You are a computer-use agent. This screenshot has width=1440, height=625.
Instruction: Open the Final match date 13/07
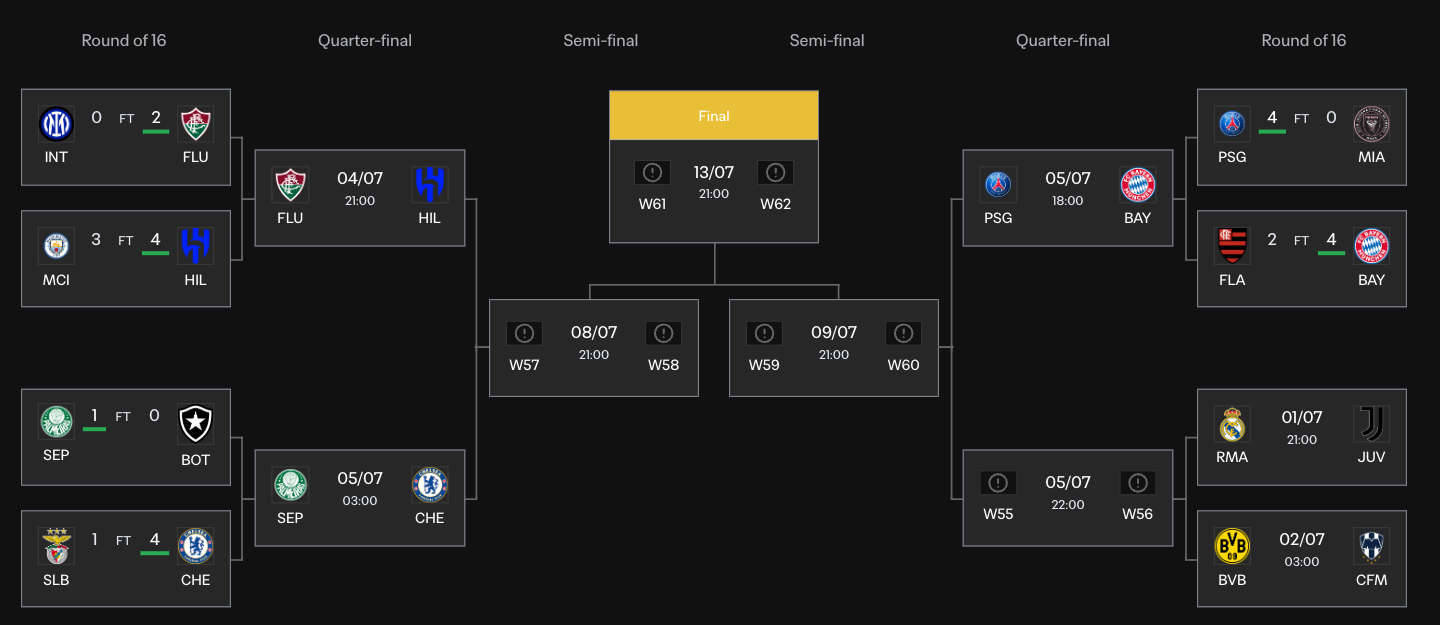[x=714, y=172]
